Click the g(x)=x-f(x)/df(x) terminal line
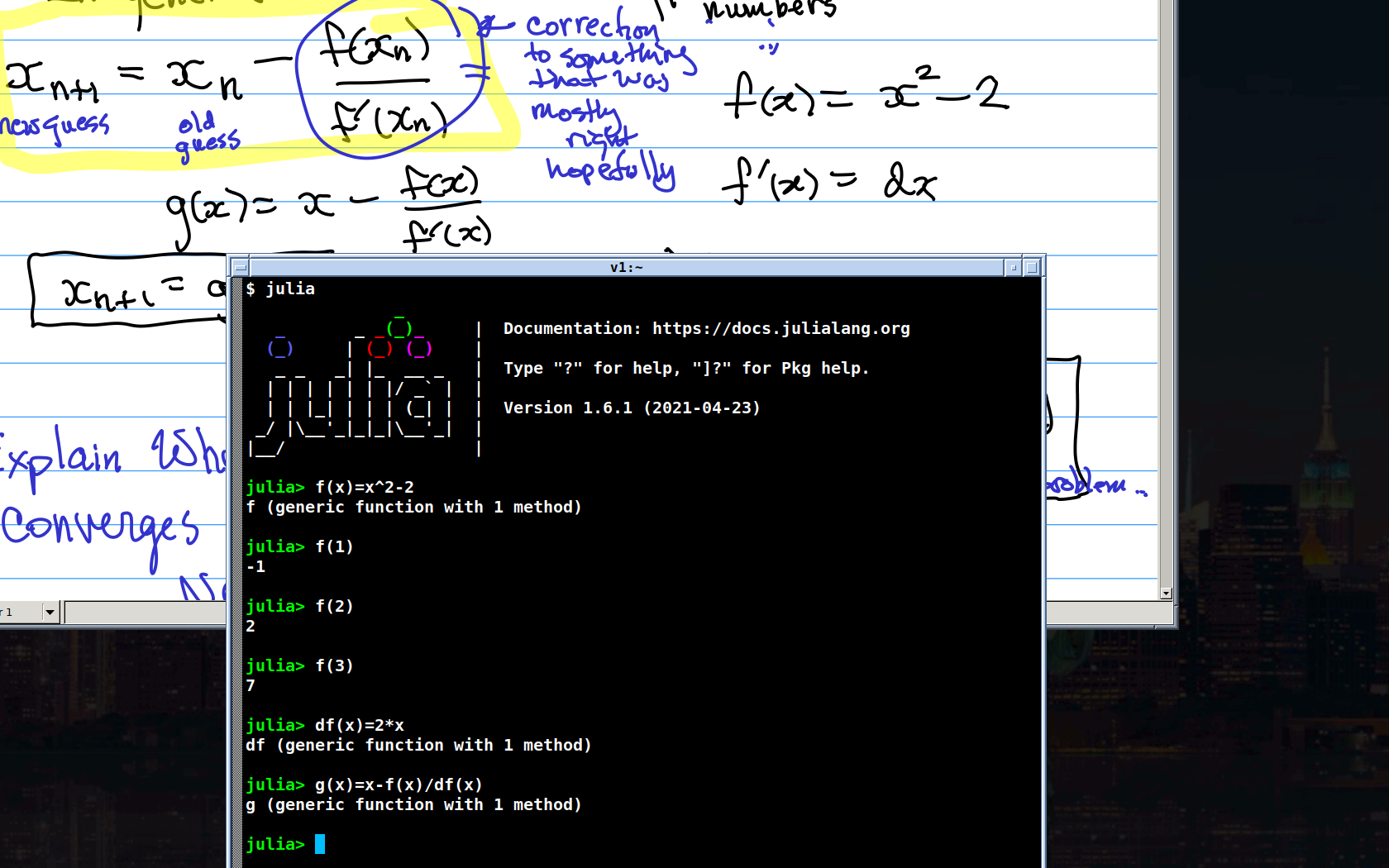This screenshot has width=1389, height=868. coord(398,785)
